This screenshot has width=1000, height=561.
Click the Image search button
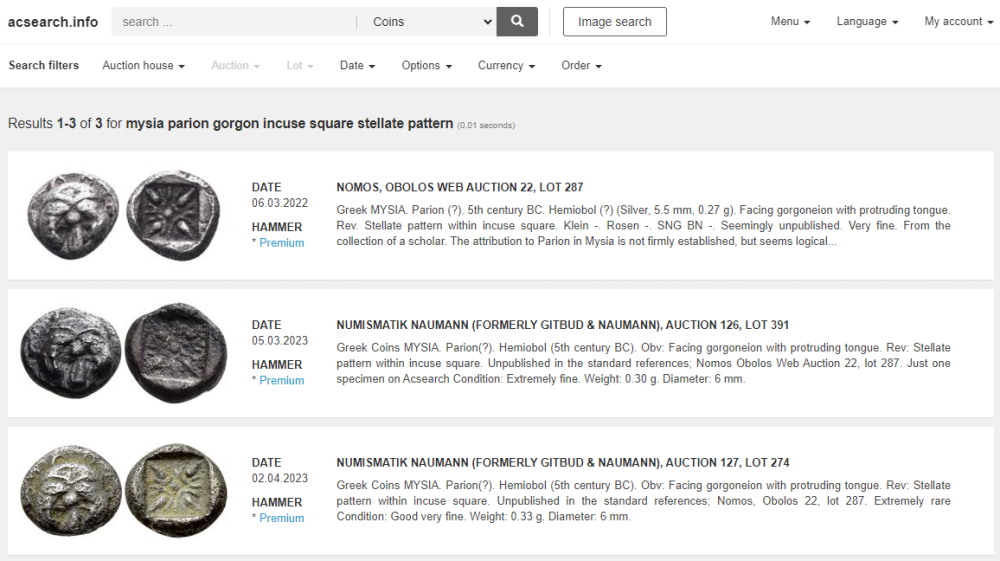[614, 21]
